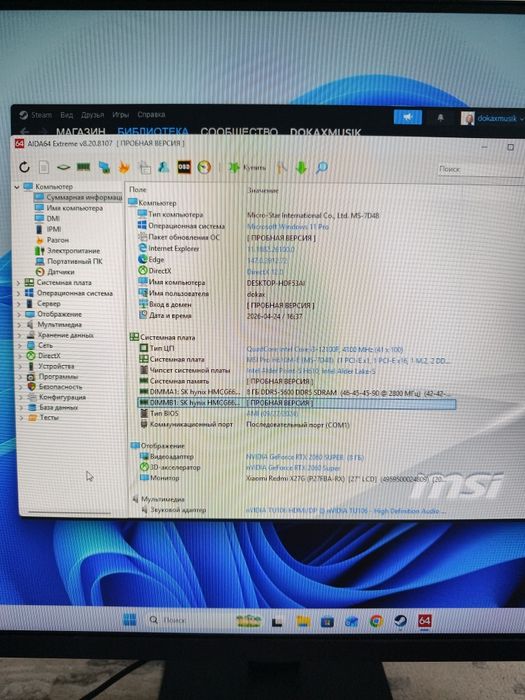525x700 pixels.
Task: Open preferences with the wrench tools icon
Action: (282, 168)
